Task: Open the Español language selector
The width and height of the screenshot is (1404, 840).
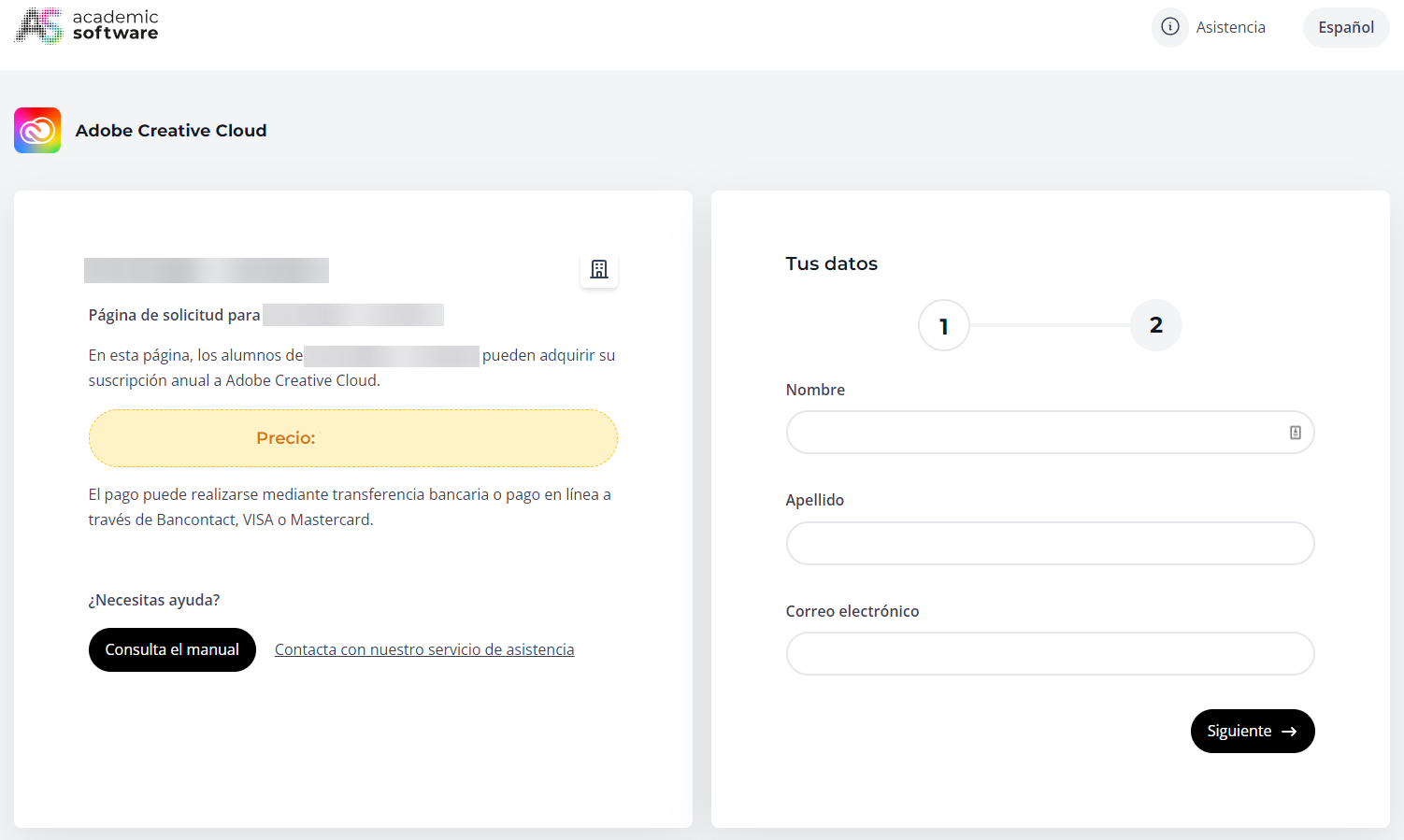Action: 1345,27
